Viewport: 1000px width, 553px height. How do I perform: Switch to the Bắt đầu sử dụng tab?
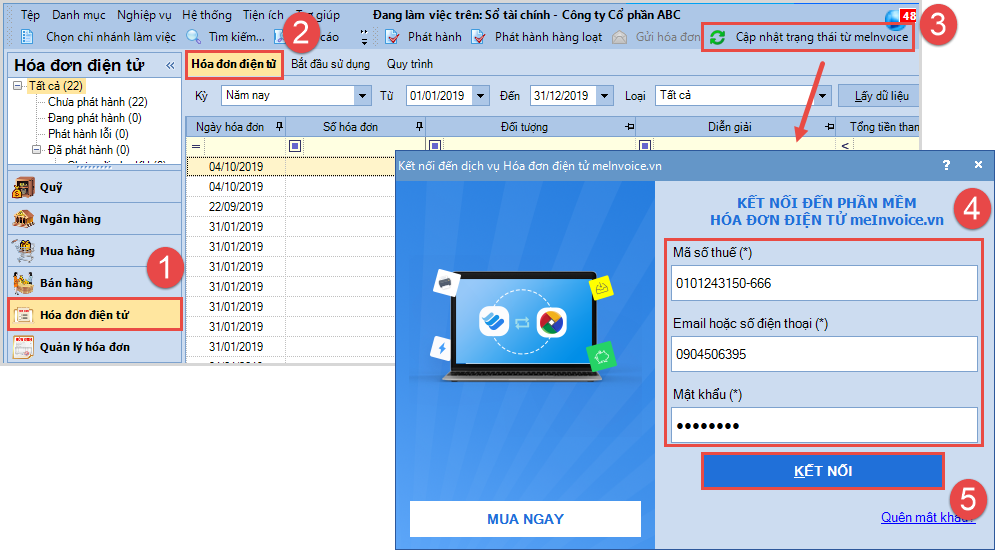tap(330, 64)
